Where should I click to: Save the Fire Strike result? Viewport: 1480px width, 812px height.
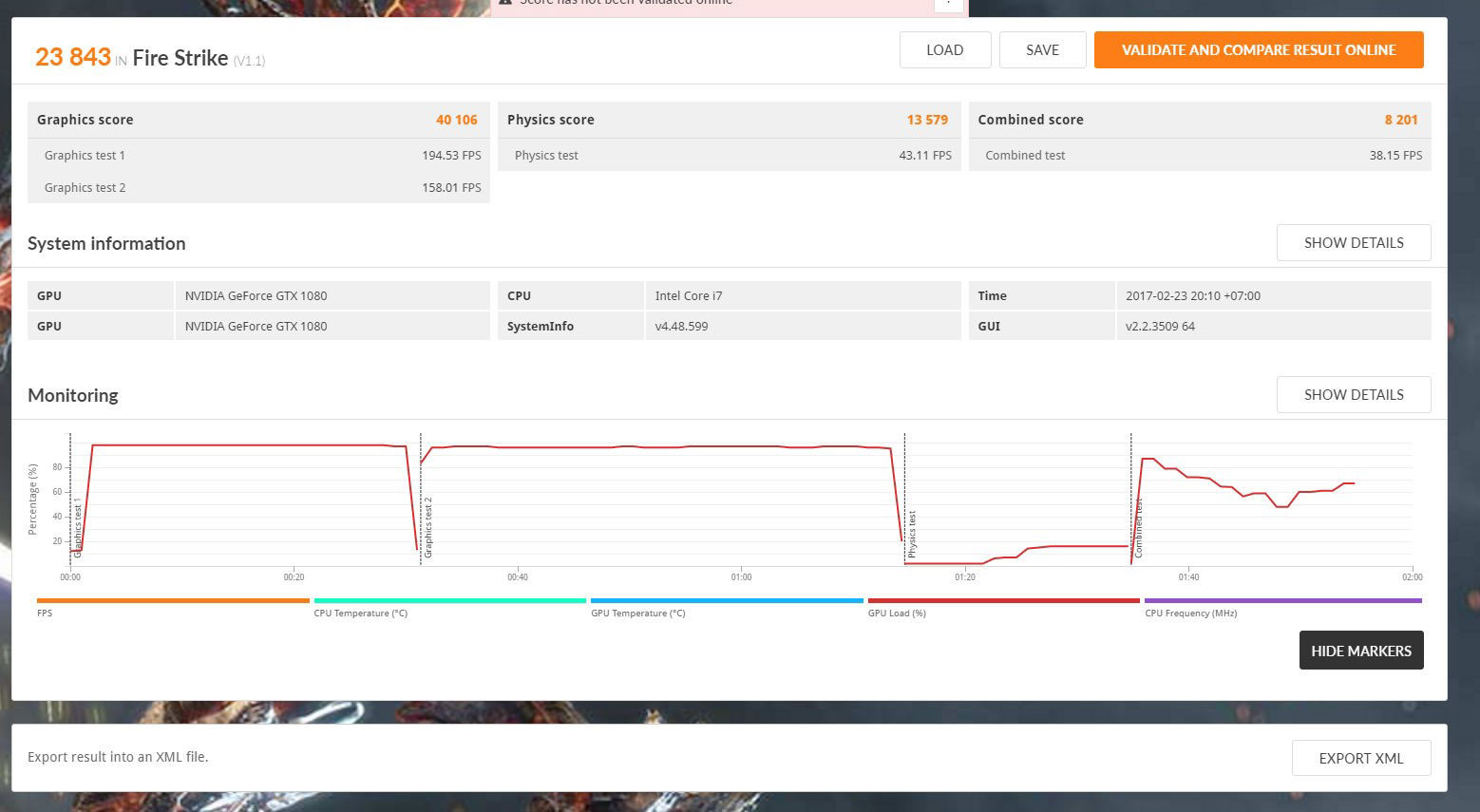pos(1042,50)
